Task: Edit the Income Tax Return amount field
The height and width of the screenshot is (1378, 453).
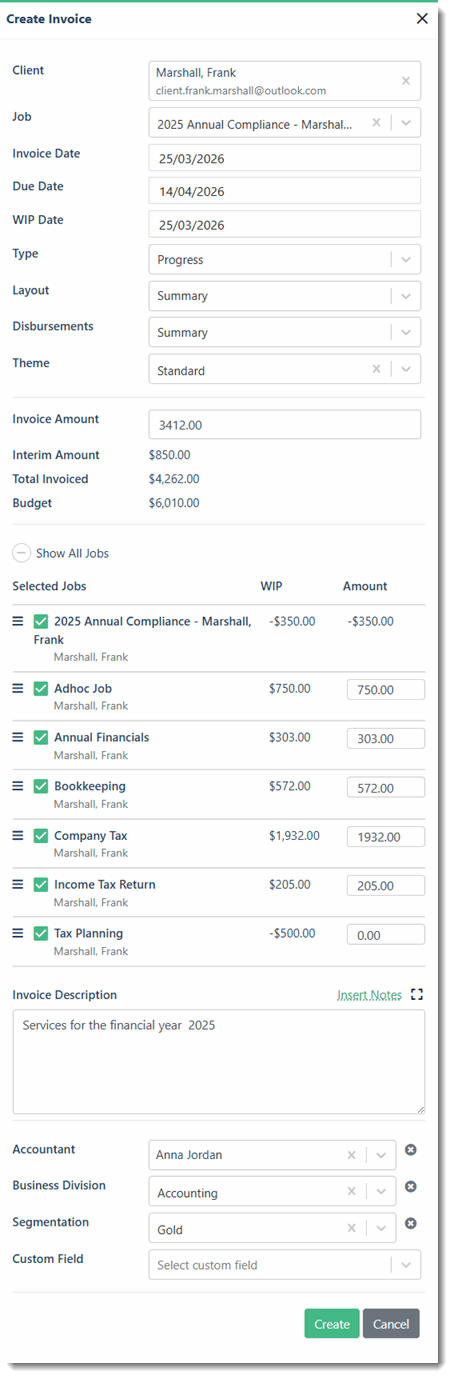Action: click(x=386, y=885)
